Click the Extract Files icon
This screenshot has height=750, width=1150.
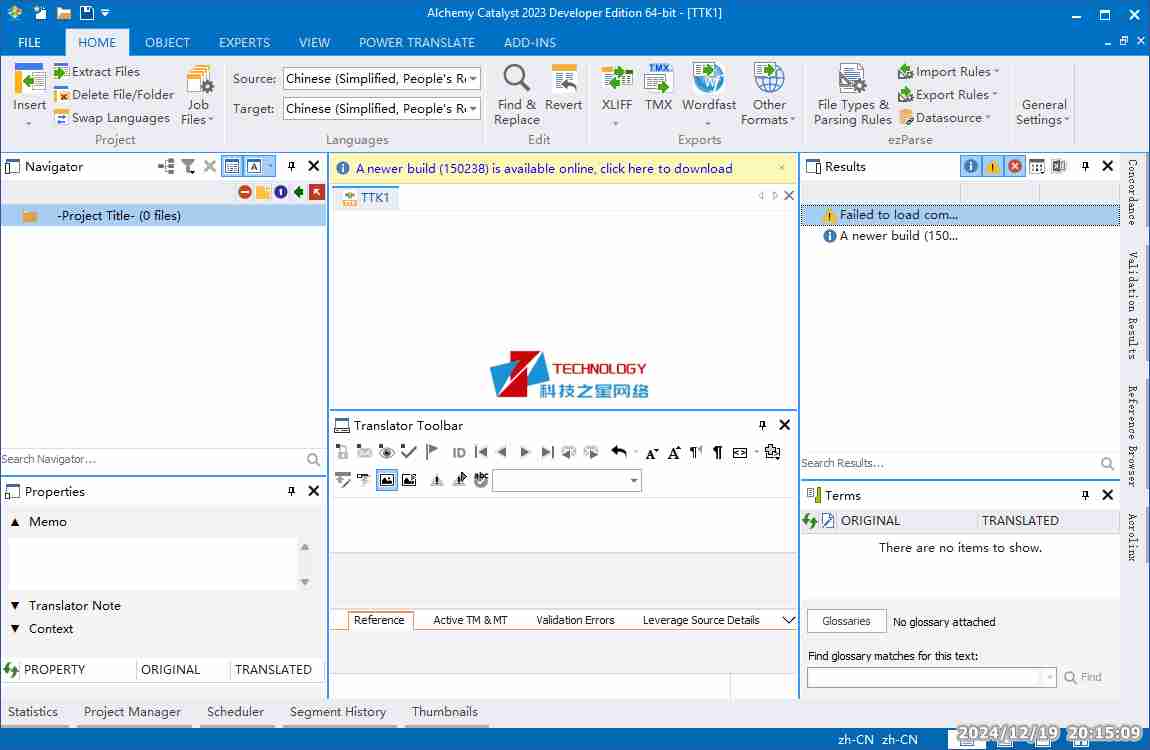pos(62,72)
